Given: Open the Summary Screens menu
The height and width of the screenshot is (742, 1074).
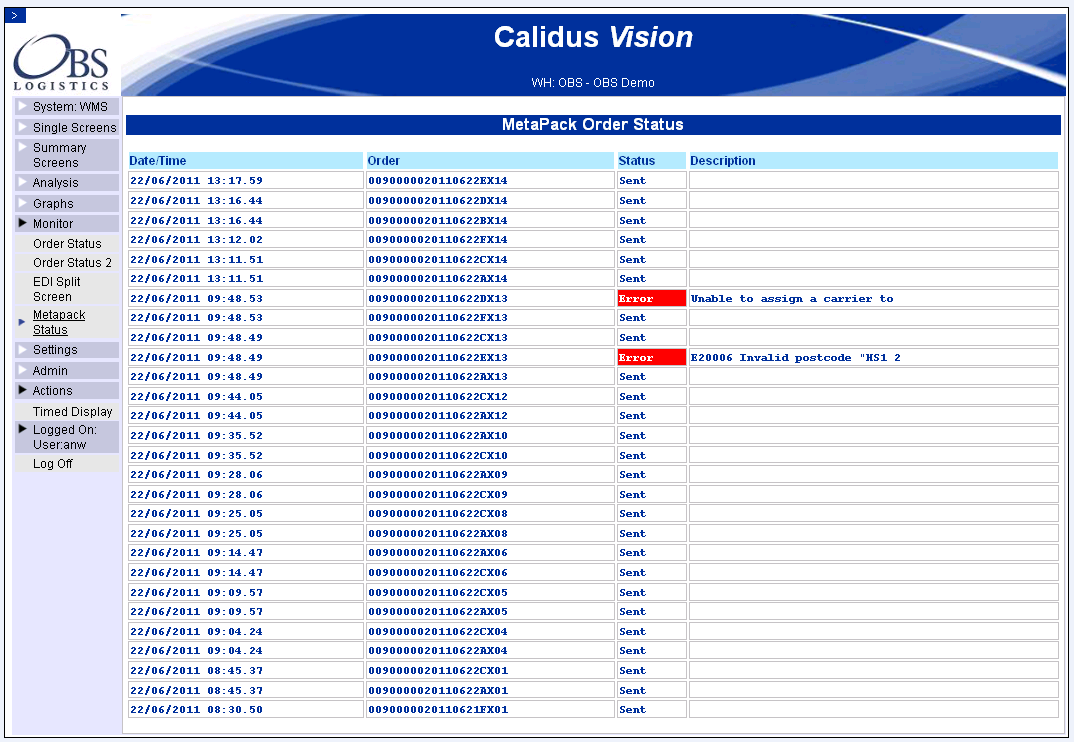Looking at the screenshot, I should 60,155.
